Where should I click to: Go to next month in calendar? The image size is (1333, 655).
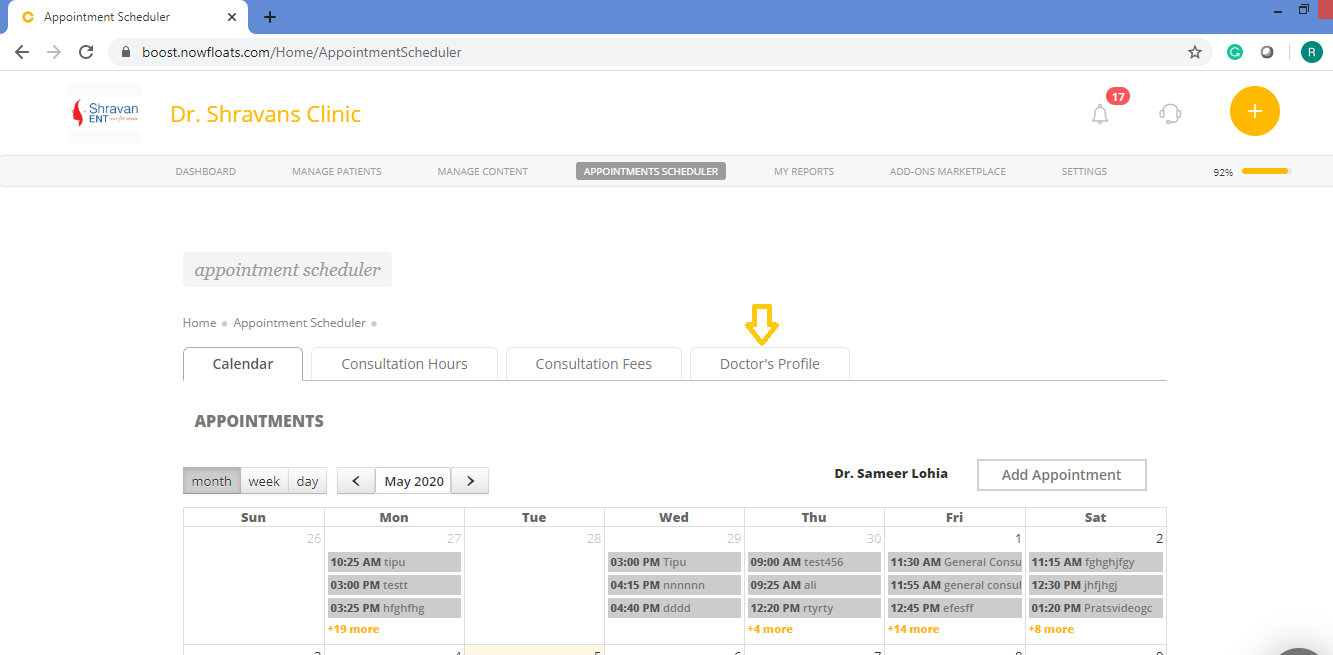470,481
